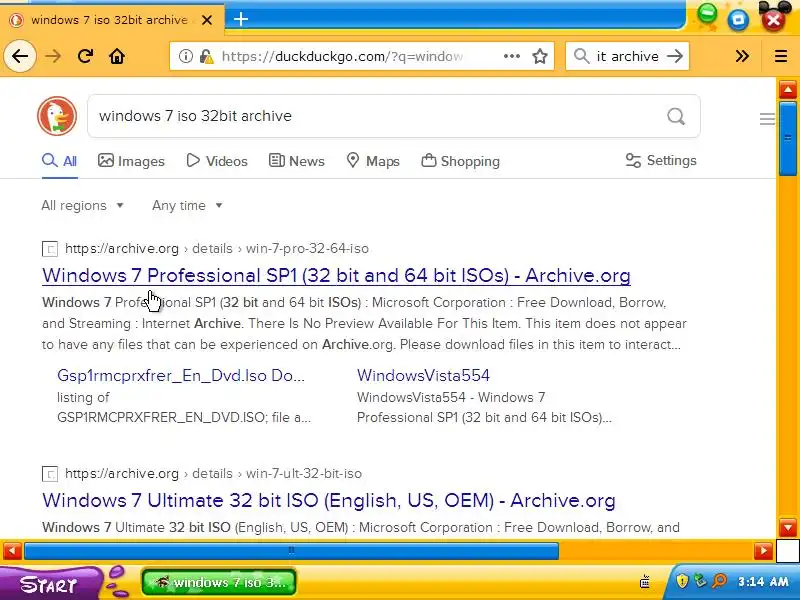Go back with the browser back arrow

(x=20, y=56)
